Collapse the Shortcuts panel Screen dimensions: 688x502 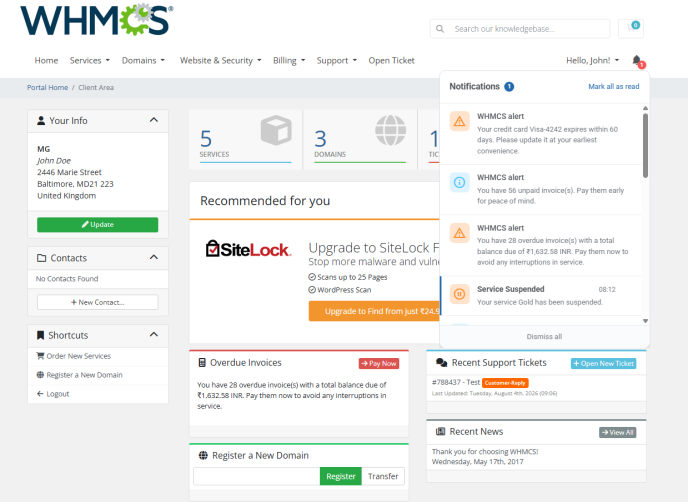click(154, 334)
